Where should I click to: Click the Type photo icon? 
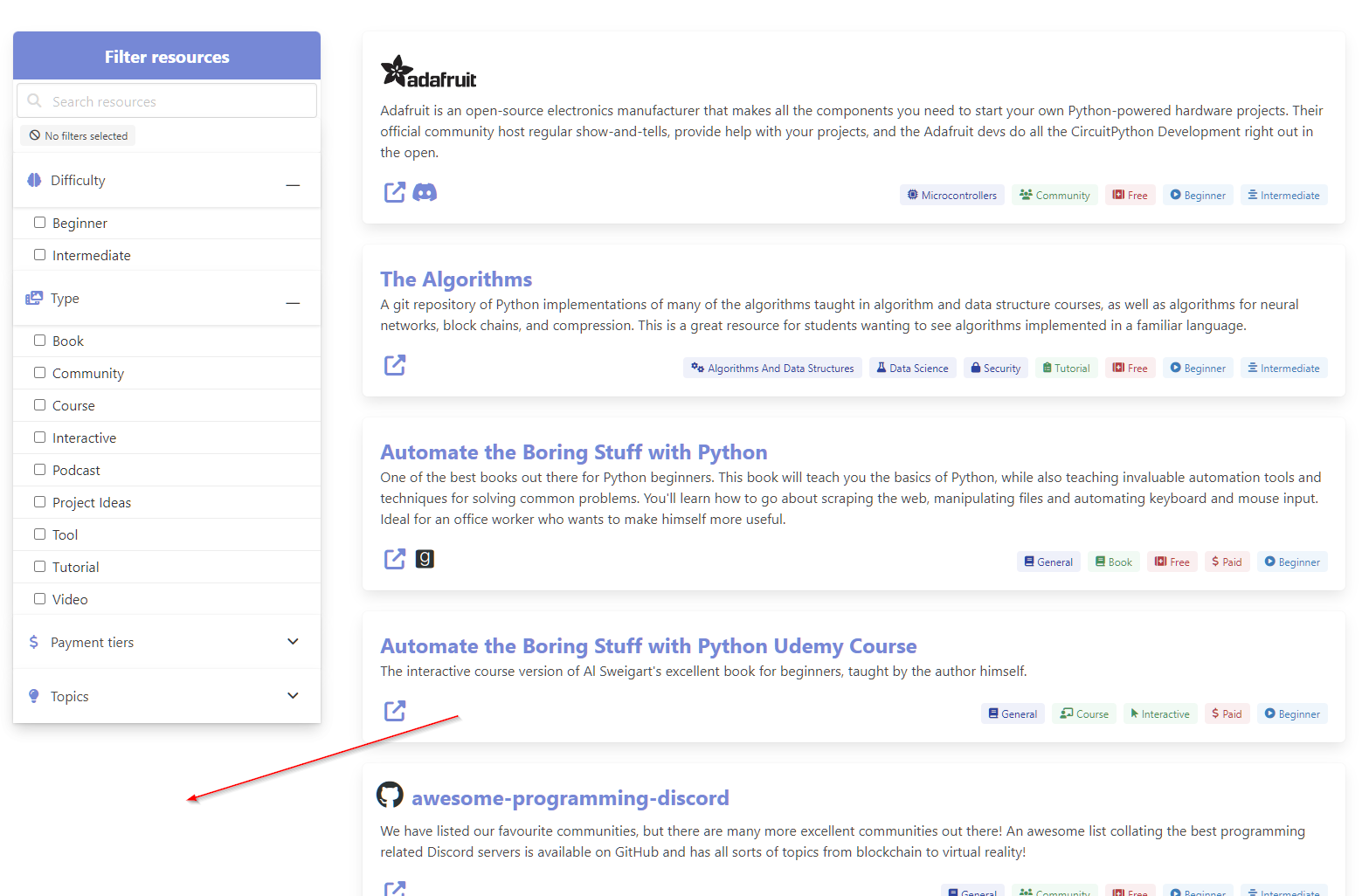tap(34, 298)
